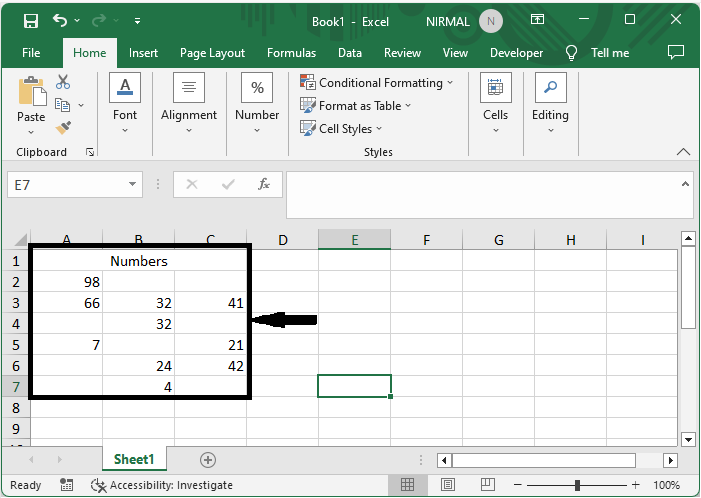Viewport: 701px width, 498px height.
Task: Customize Quick Access Toolbar dropdown
Action: [137, 21]
